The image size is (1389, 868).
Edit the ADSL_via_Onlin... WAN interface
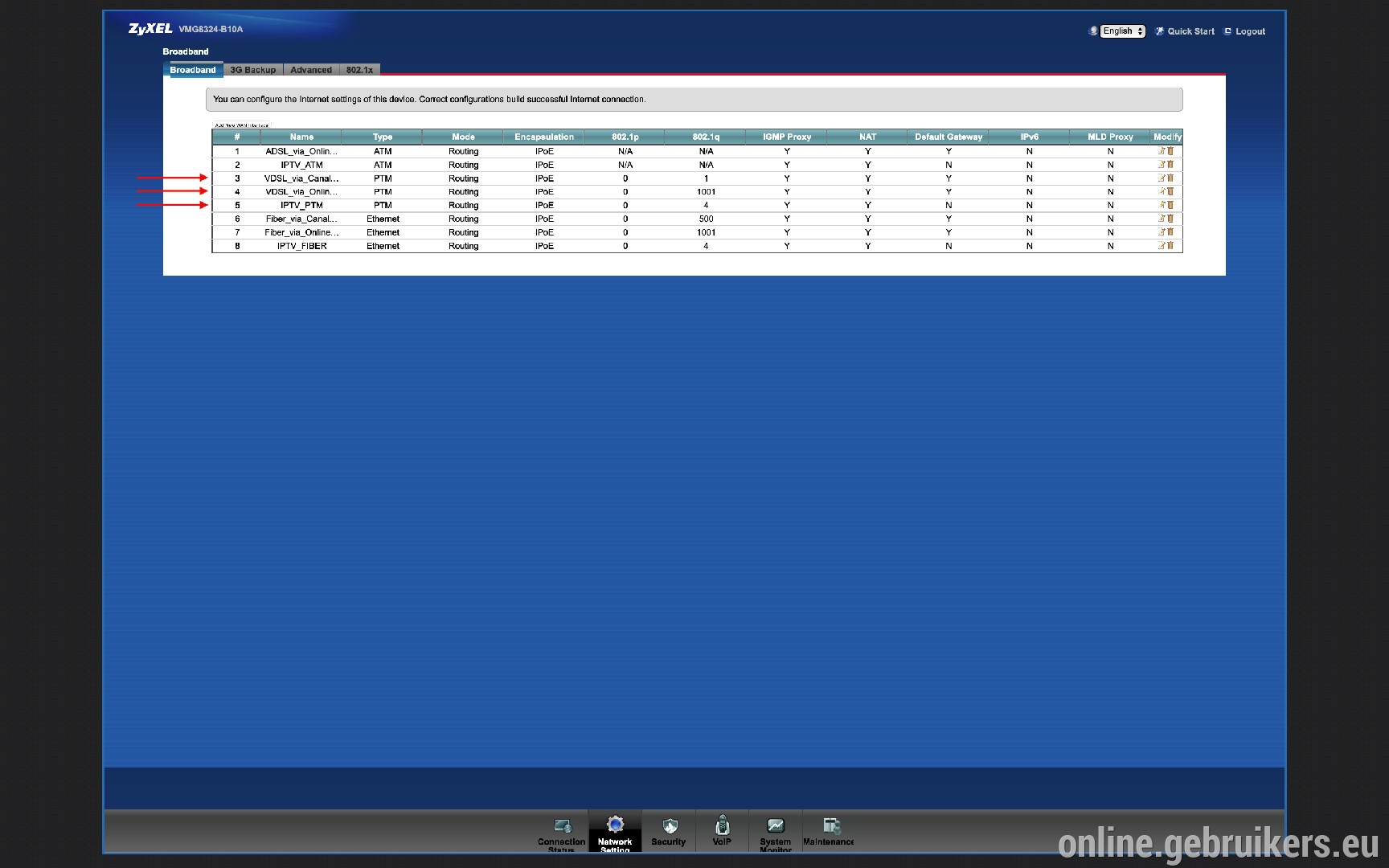(x=1162, y=151)
